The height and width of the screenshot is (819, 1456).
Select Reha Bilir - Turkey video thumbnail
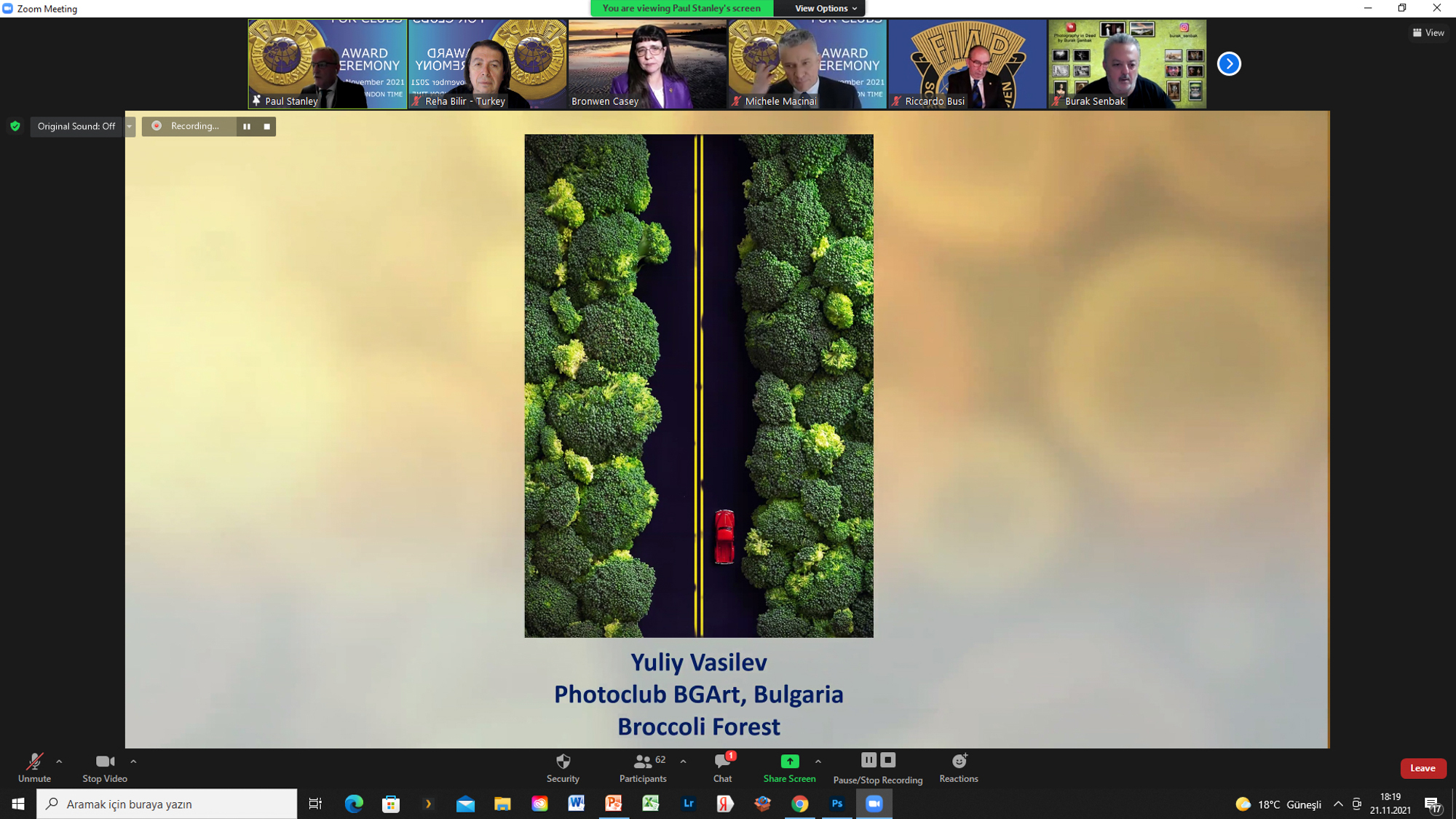tap(488, 64)
